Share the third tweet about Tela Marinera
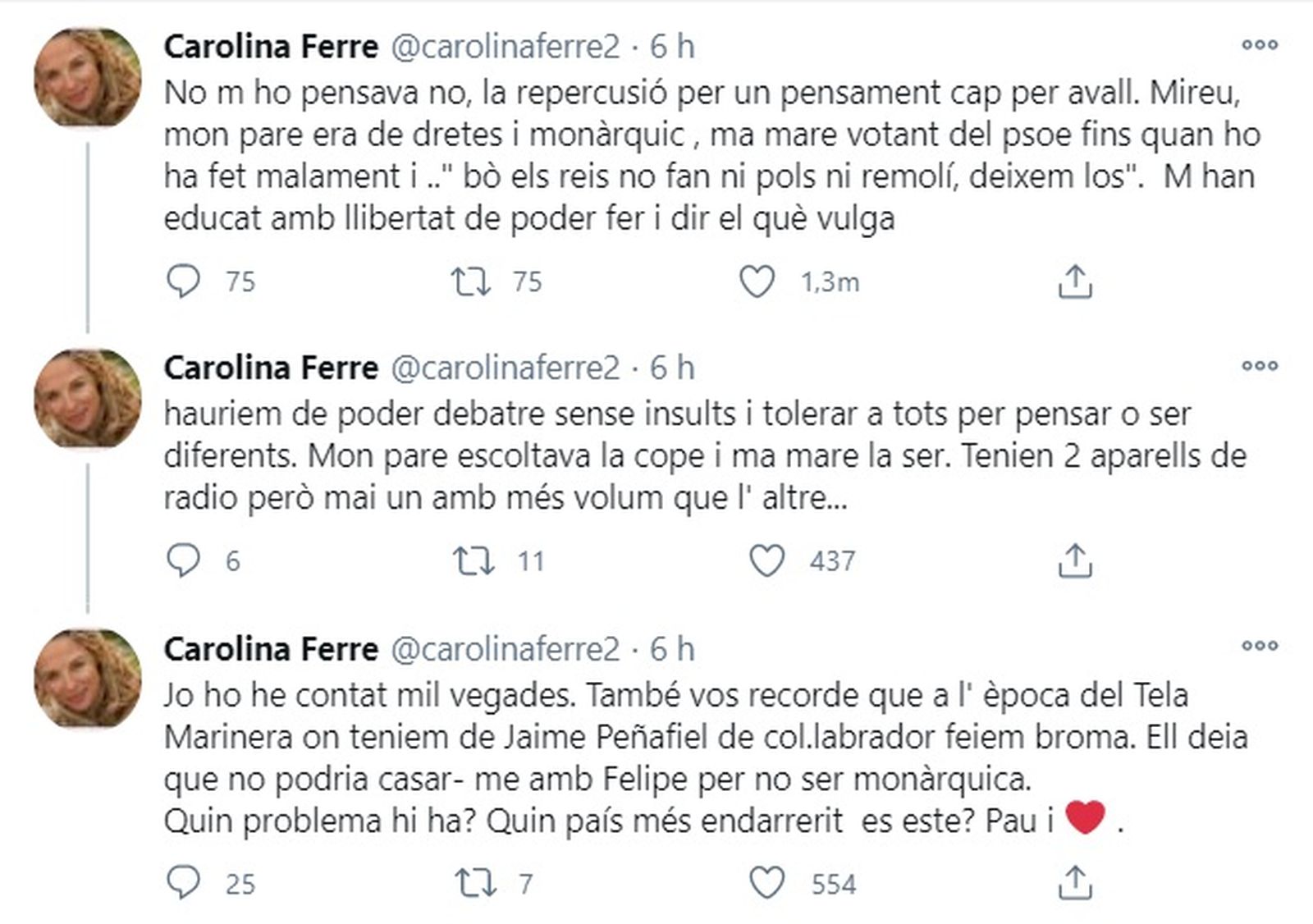The image size is (1313, 924). pyautogui.click(x=1075, y=883)
